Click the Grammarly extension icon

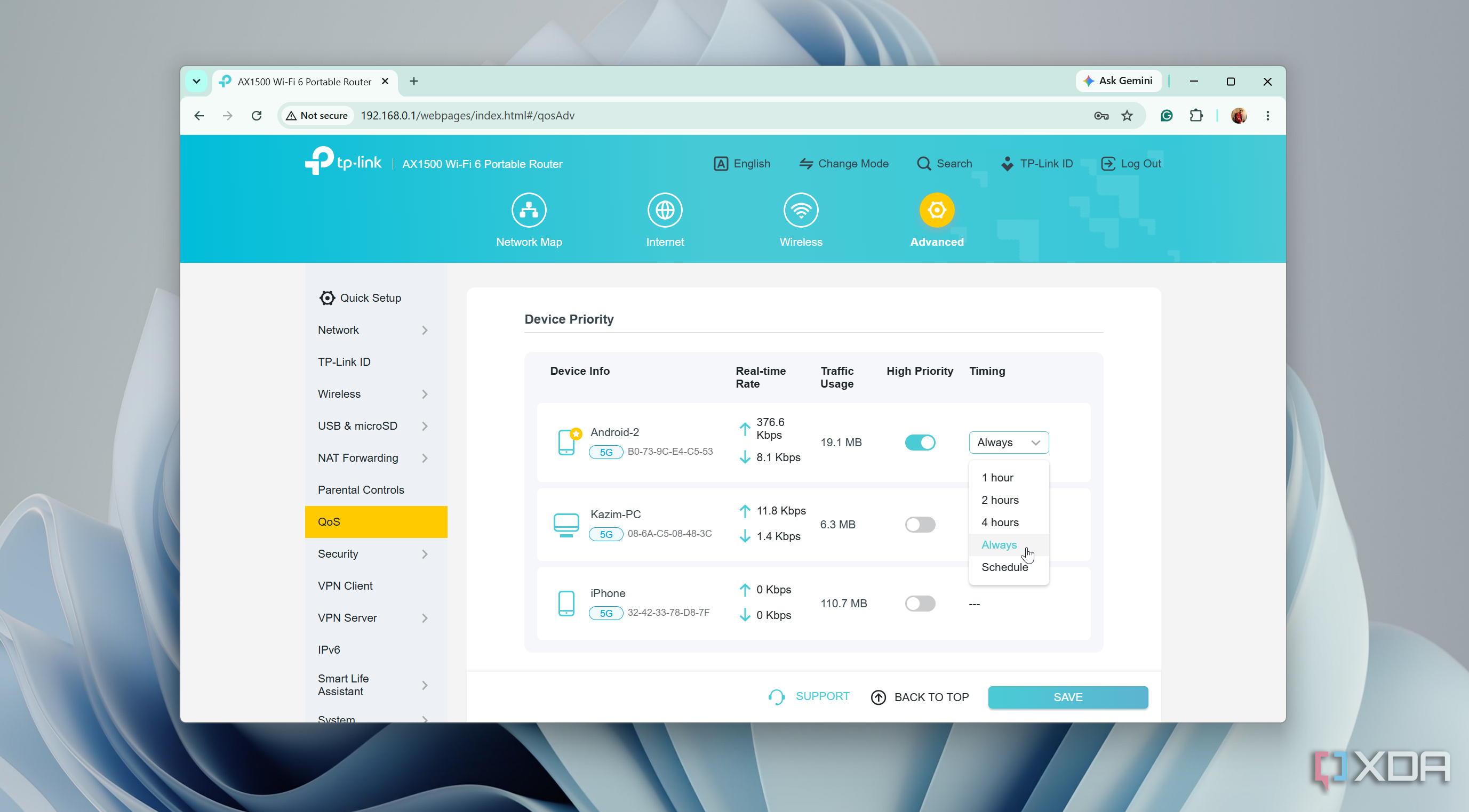pos(1166,116)
